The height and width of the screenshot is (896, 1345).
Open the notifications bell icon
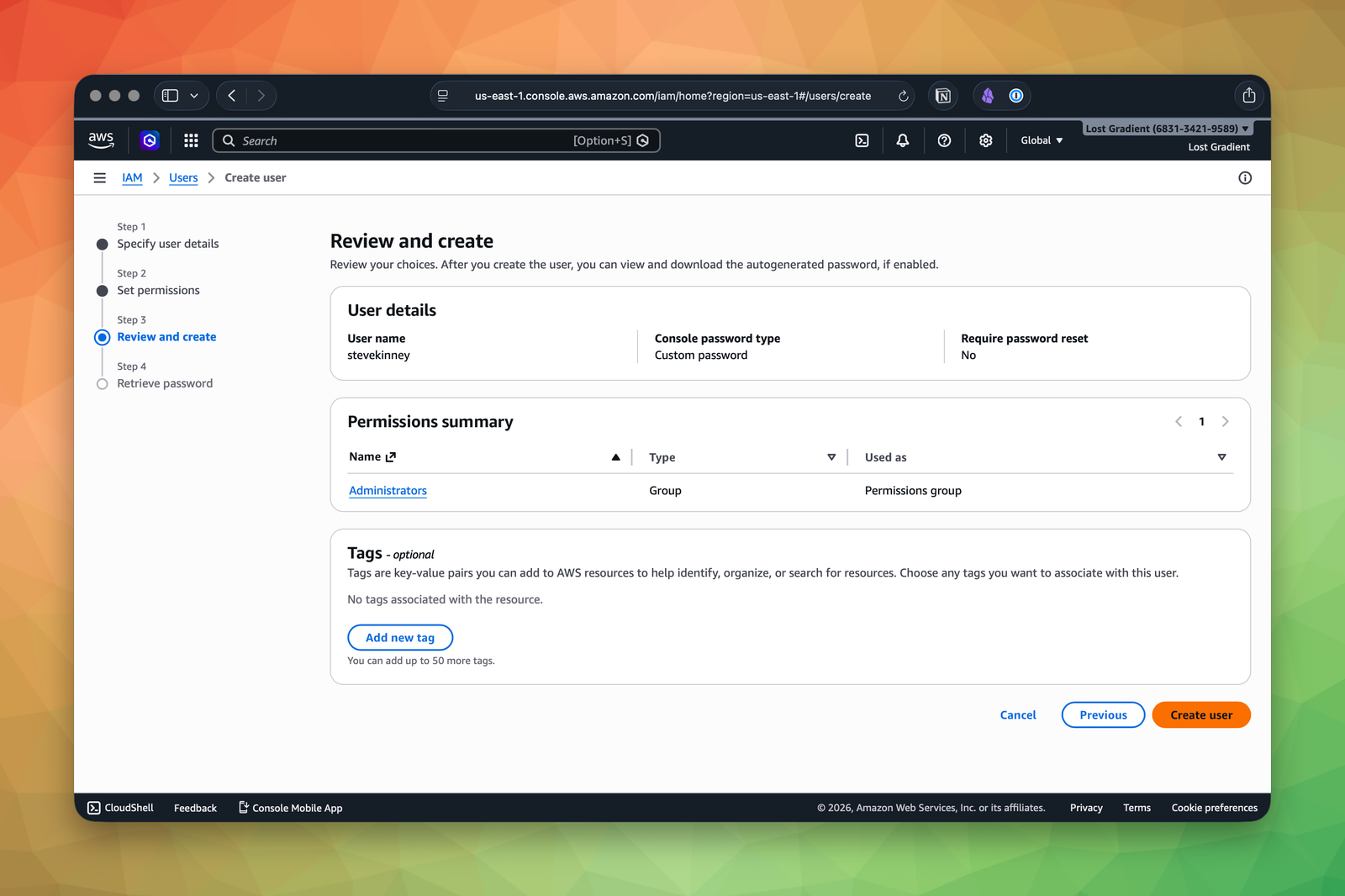pos(902,140)
